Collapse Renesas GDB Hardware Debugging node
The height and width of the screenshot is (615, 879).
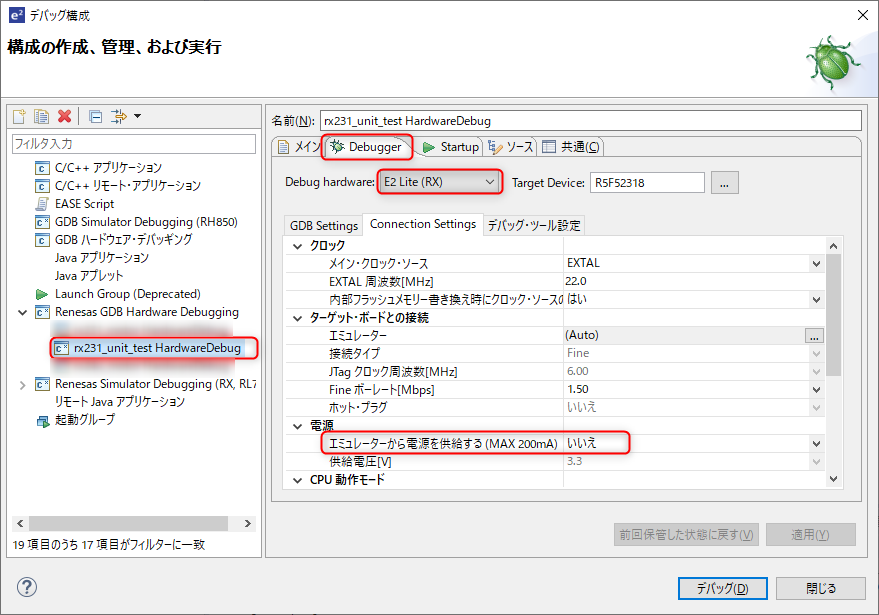click(22, 312)
